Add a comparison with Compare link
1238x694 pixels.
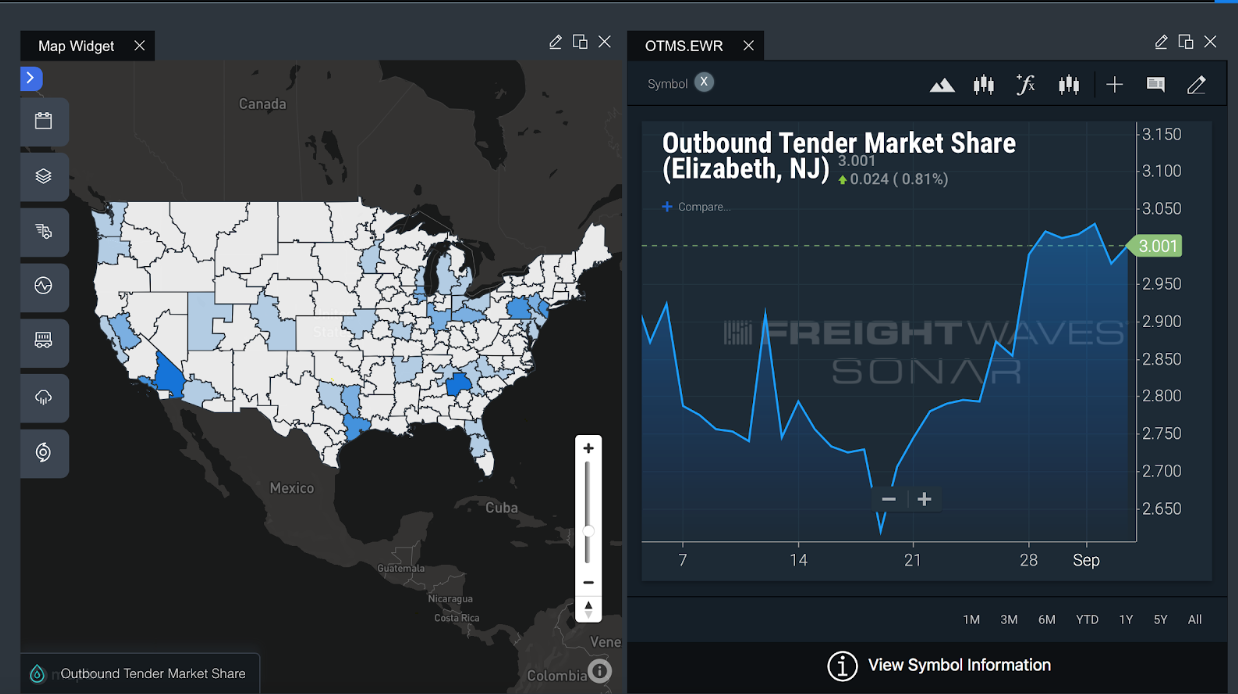point(697,207)
